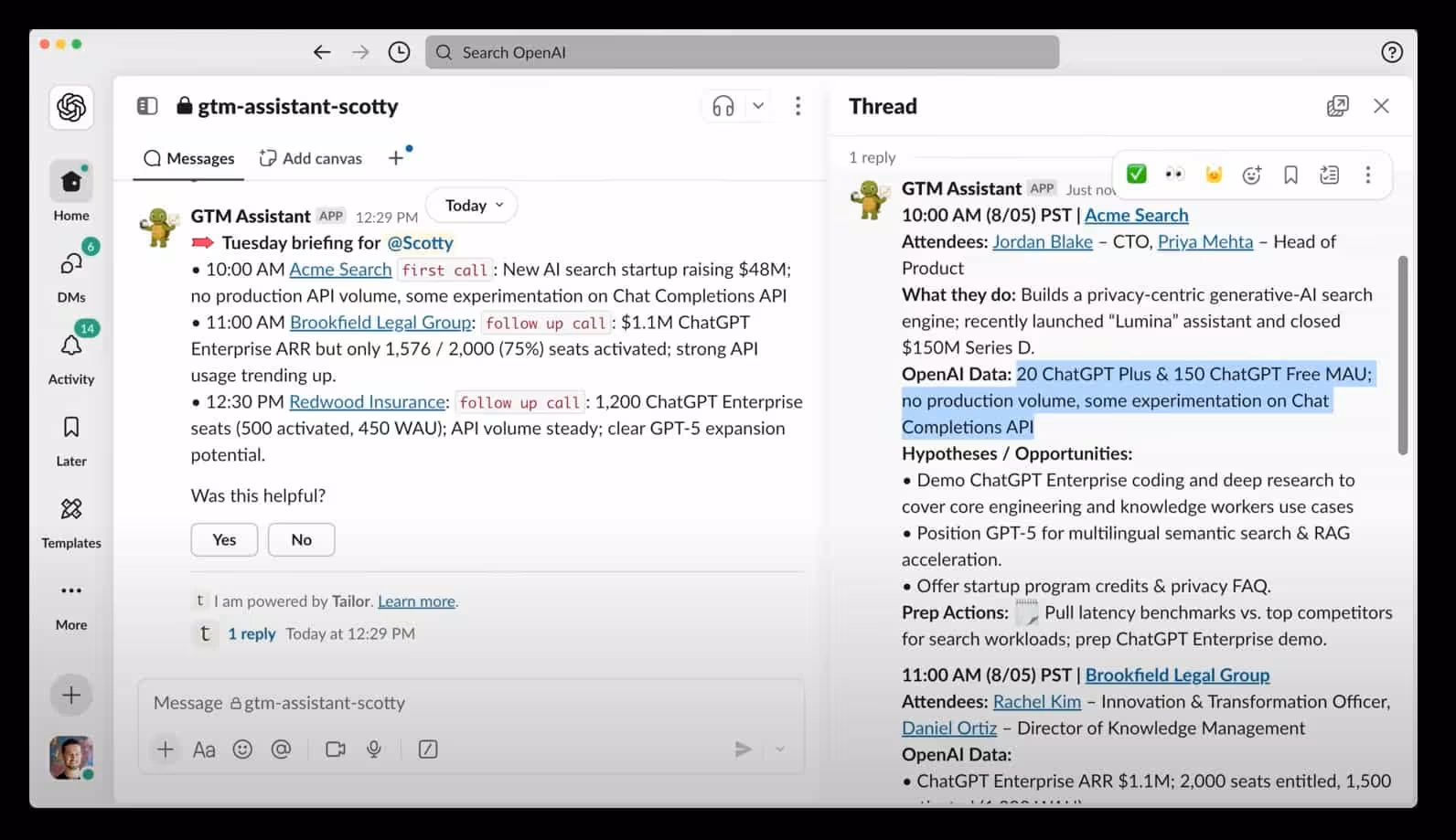This screenshot has width=1456, height=840.
Task: Start a huddle with headphones icon
Action: 723,106
